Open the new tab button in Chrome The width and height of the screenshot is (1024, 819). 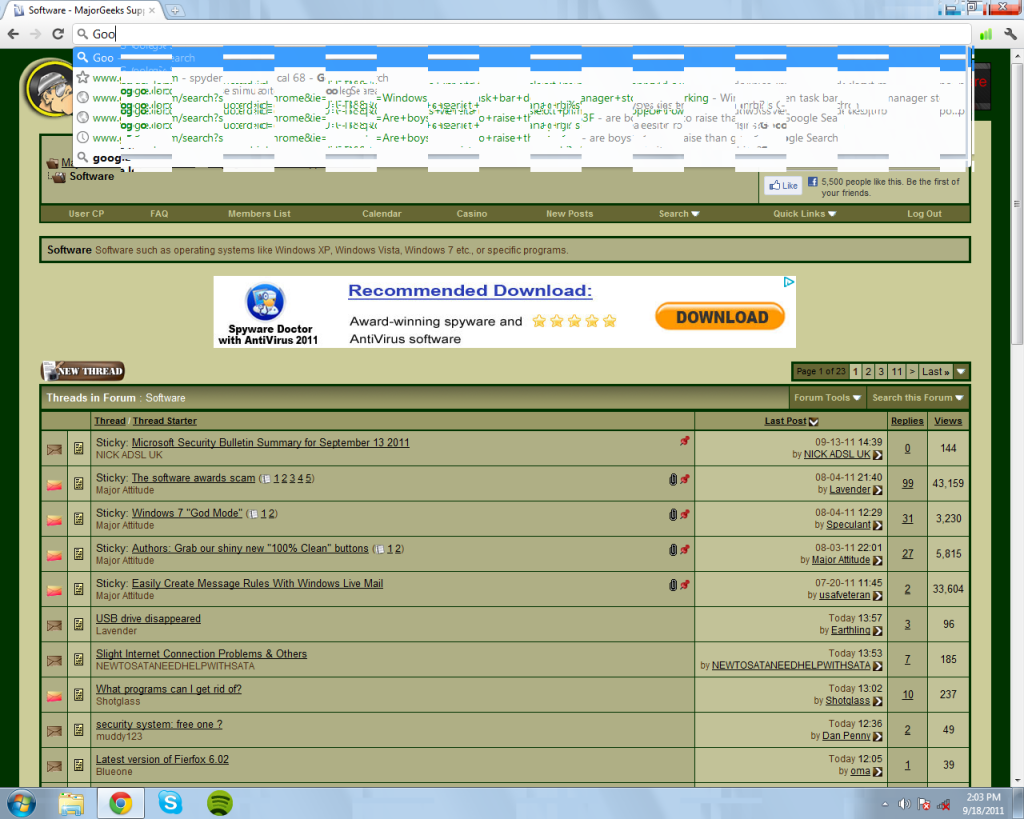[x=176, y=10]
